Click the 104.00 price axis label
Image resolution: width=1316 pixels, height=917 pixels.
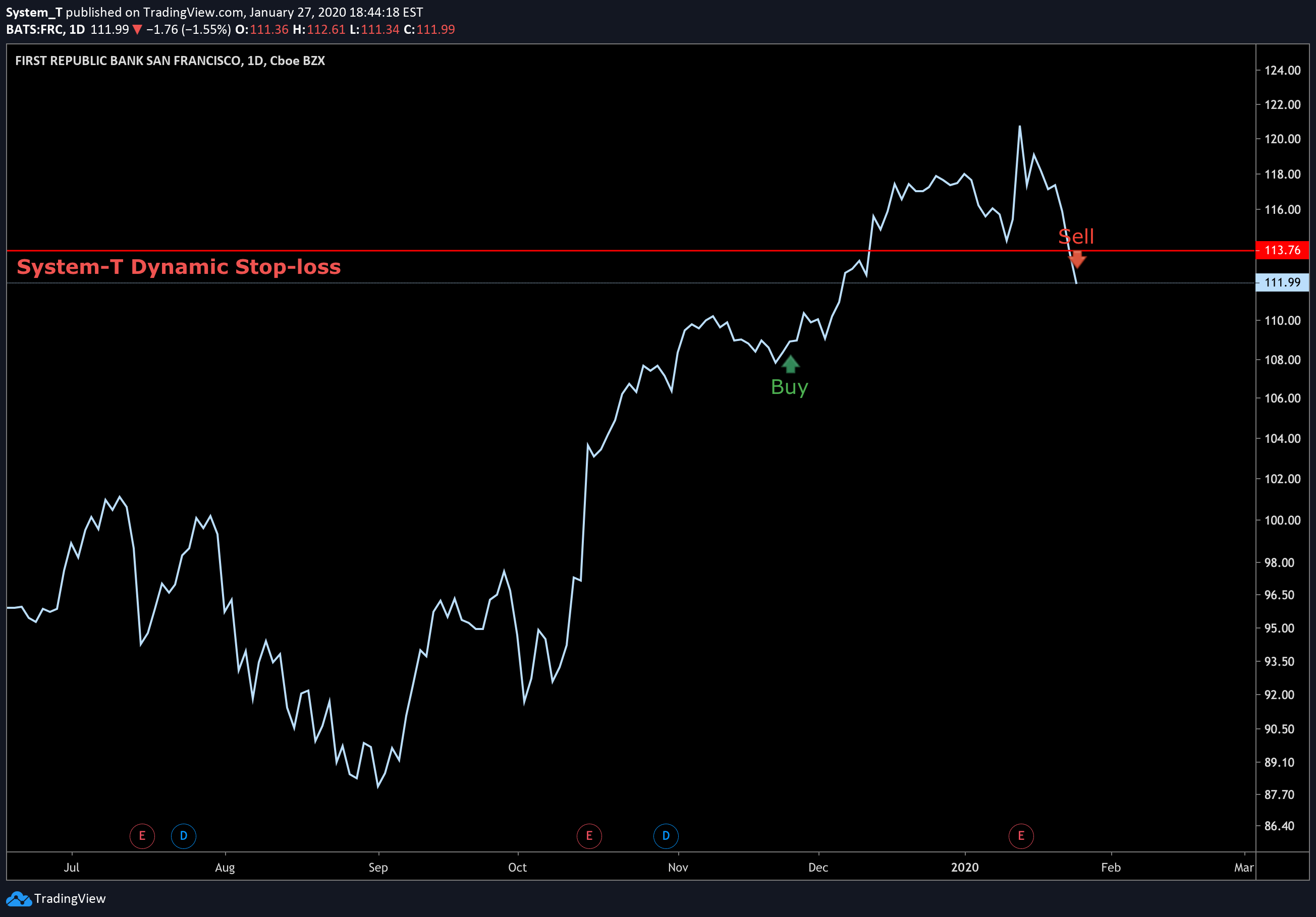click(x=1282, y=439)
